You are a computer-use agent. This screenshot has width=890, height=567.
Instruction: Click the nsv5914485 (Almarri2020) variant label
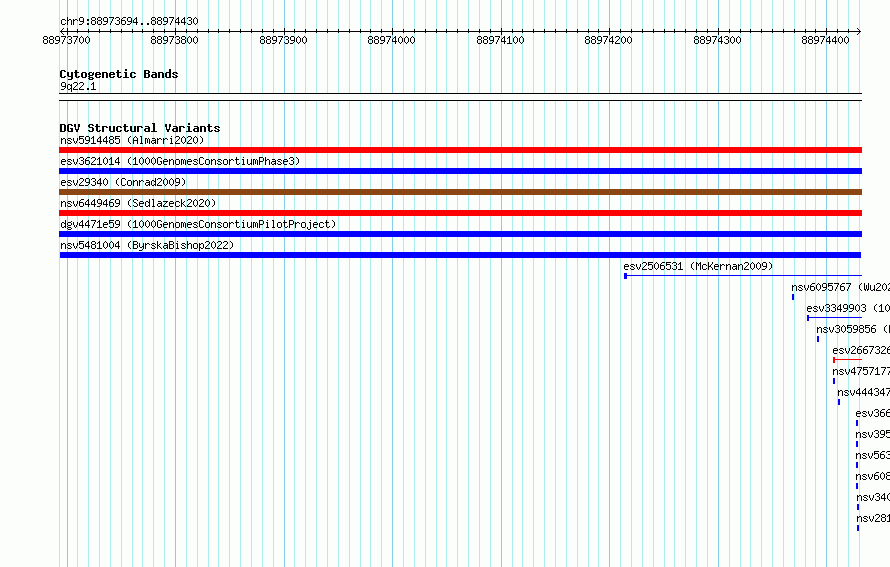pyautogui.click(x=132, y=140)
